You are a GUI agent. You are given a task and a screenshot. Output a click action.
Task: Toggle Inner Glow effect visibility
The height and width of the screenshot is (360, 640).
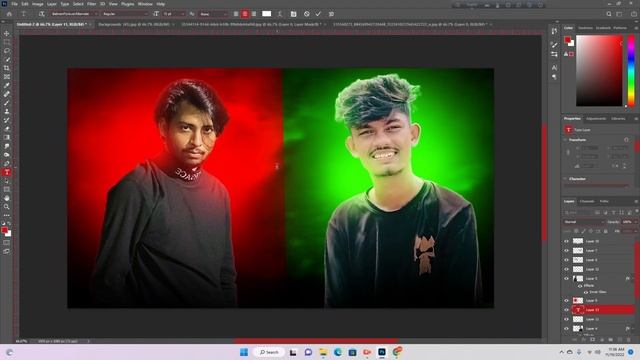point(586,292)
